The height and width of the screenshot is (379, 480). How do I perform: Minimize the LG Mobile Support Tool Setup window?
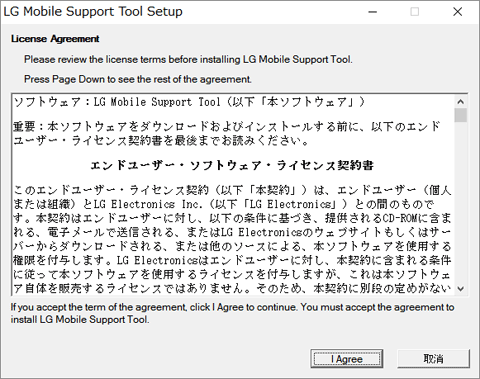click(372, 12)
